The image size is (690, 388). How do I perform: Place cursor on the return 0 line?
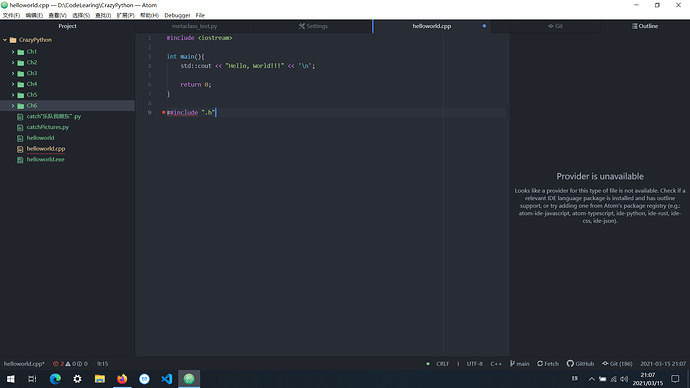point(196,84)
